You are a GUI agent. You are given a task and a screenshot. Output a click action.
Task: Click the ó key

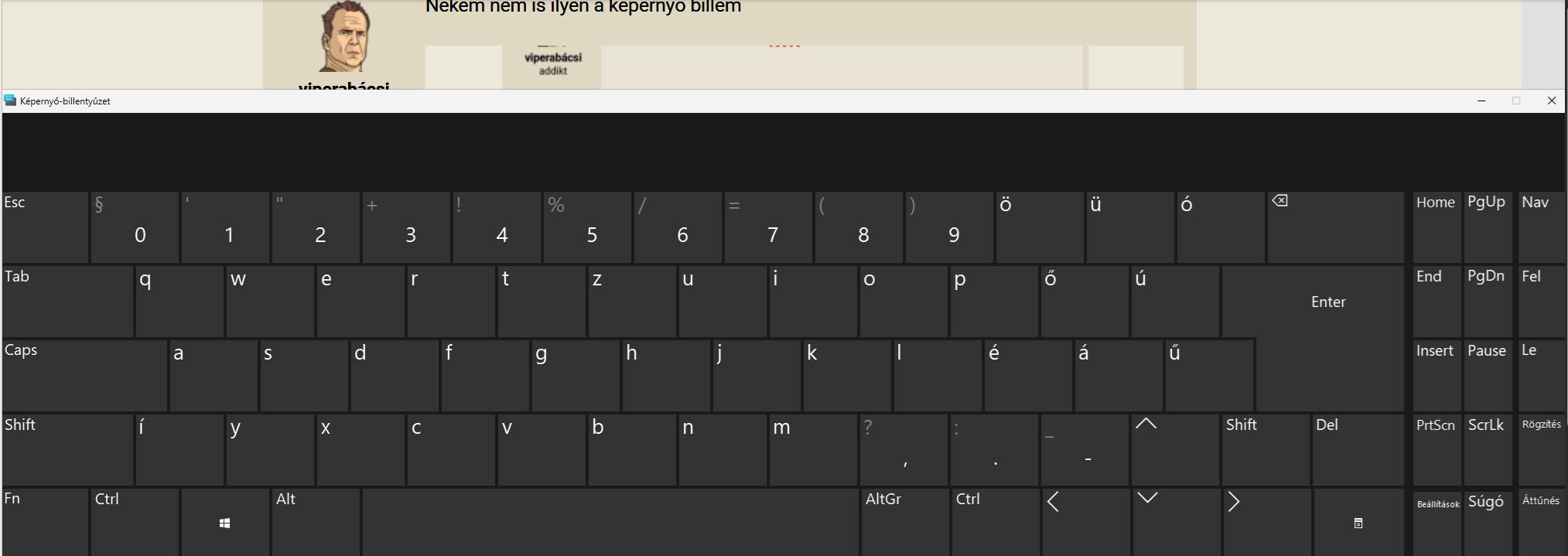point(1221,227)
